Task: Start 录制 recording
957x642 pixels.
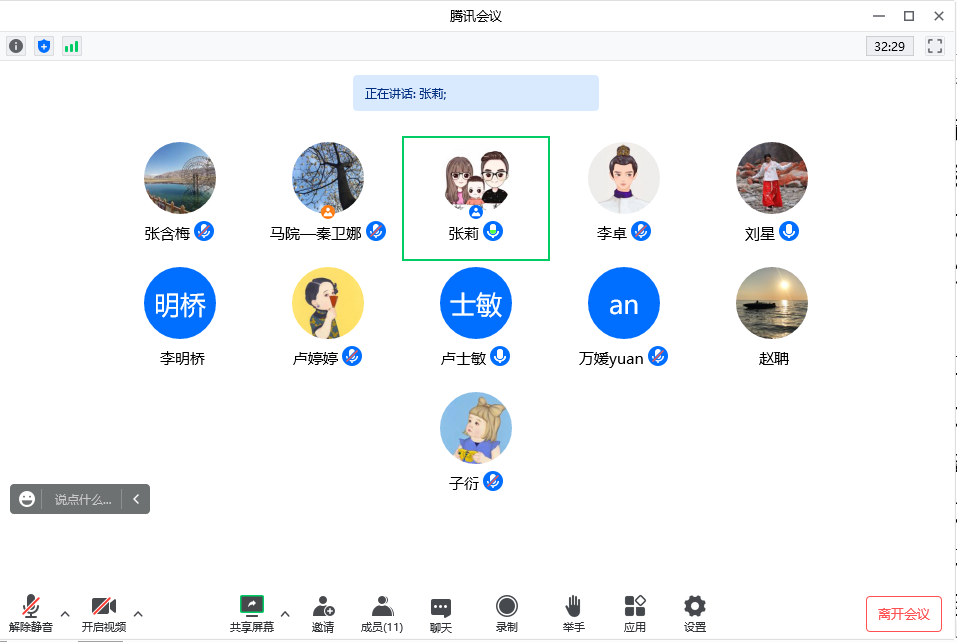Action: click(x=507, y=612)
